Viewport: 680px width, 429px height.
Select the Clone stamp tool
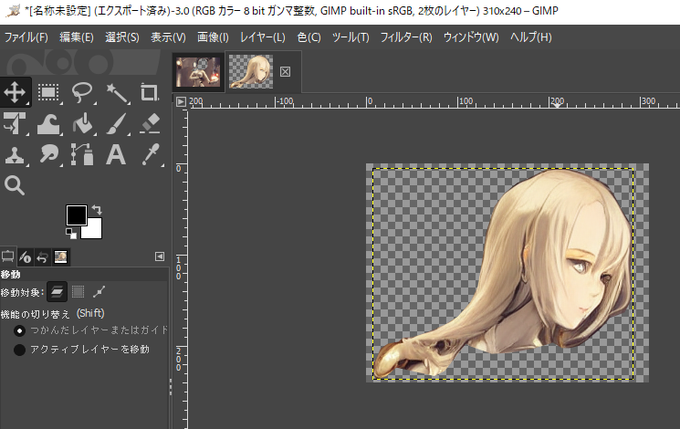[15, 154]
